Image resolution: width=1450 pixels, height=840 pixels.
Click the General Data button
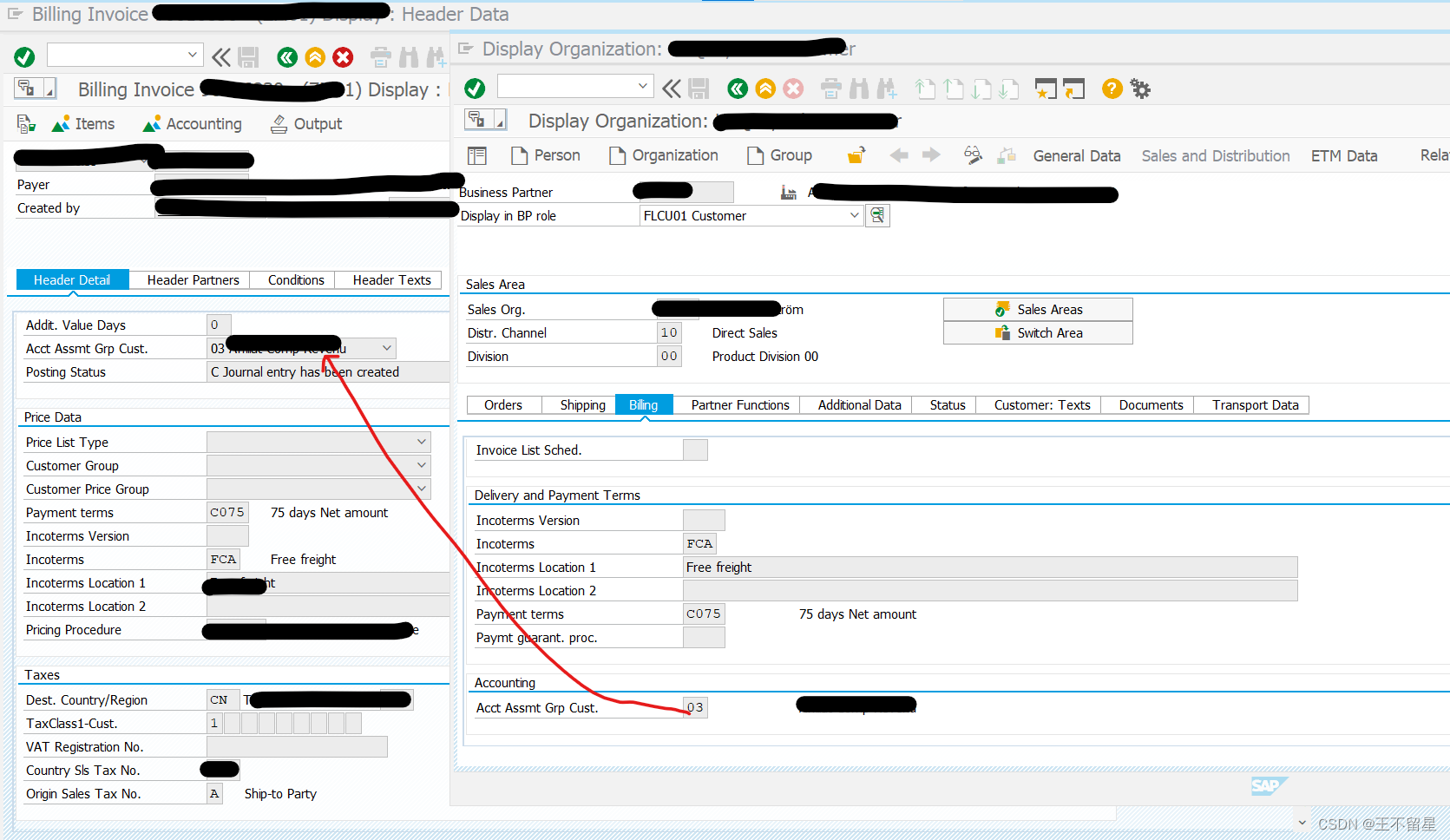coord(1076,156)
